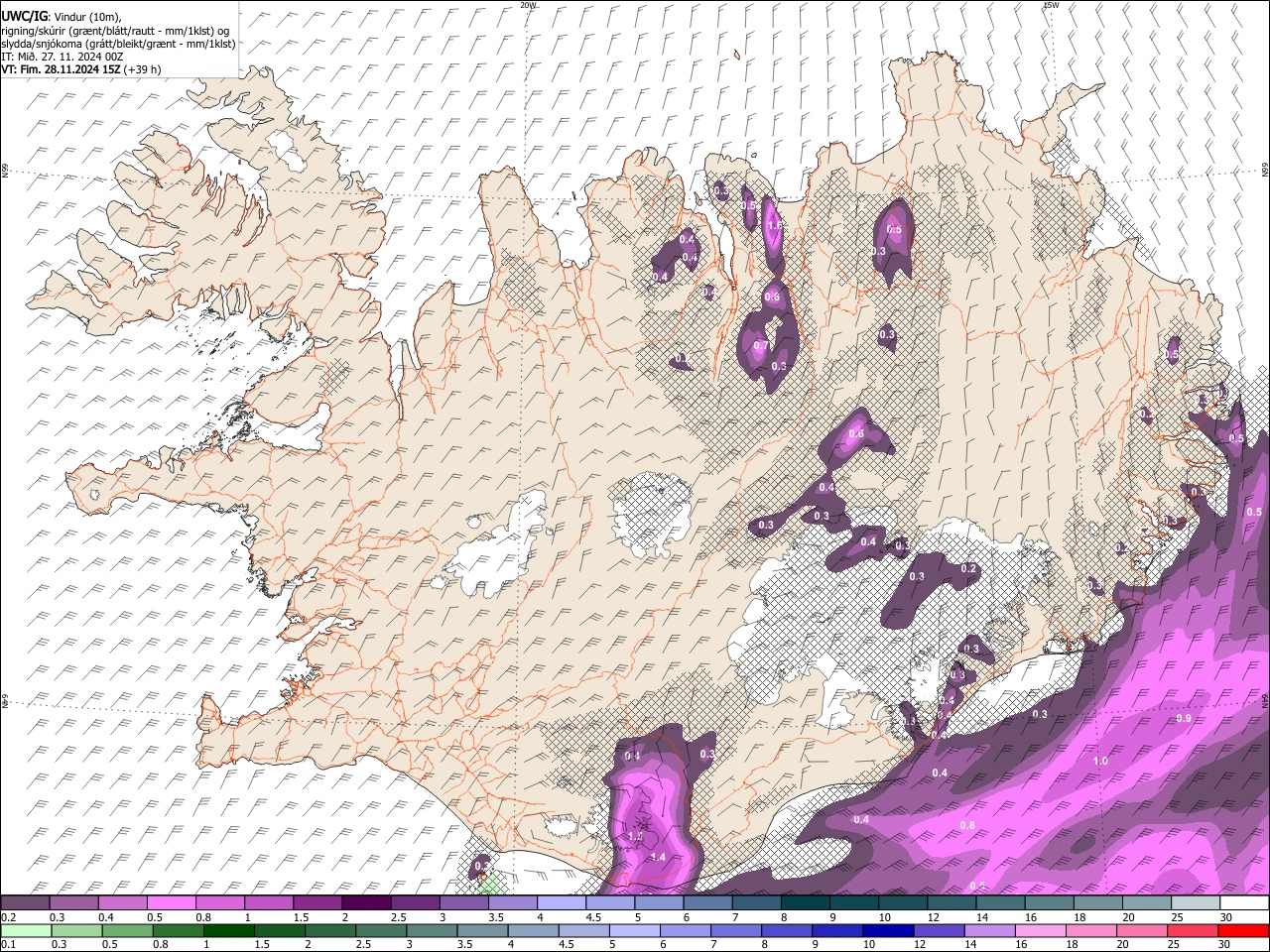Select the darkest purple 2 swatch in the snow legend
1270x952 pixels.
click(x=366, y=902)
